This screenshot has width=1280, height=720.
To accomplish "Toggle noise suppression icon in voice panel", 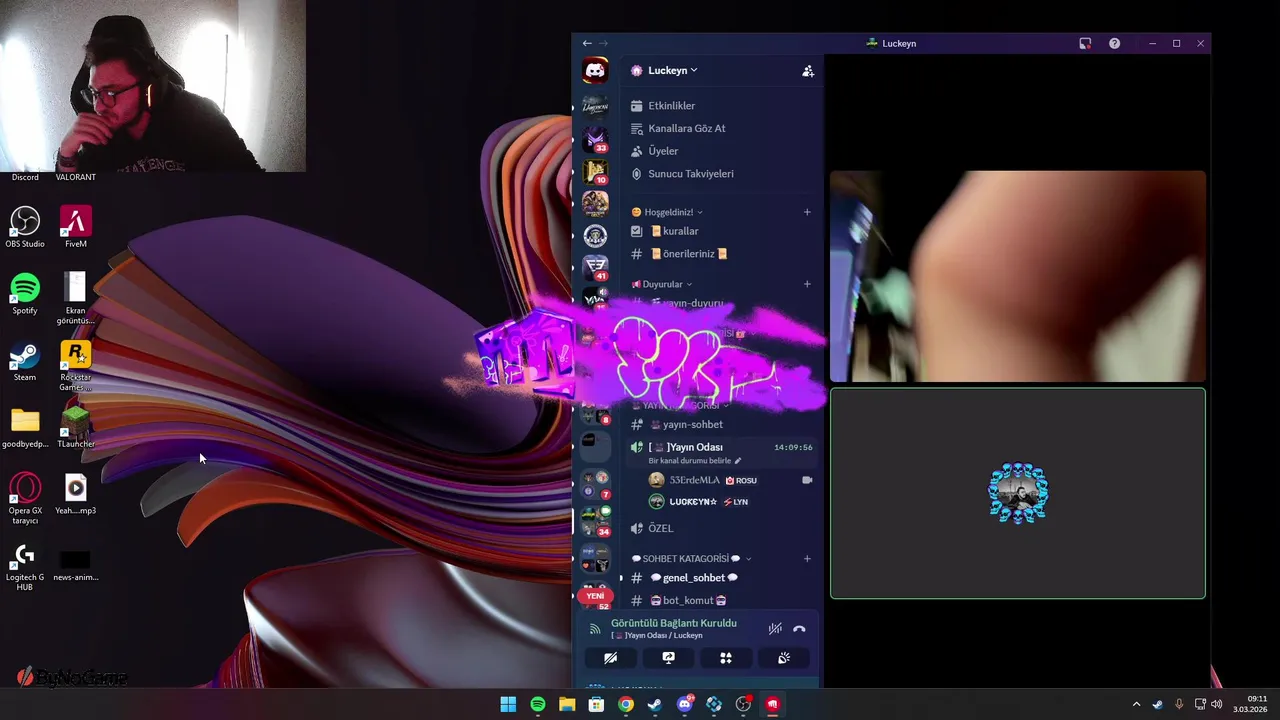I will [x=775, y=629].
